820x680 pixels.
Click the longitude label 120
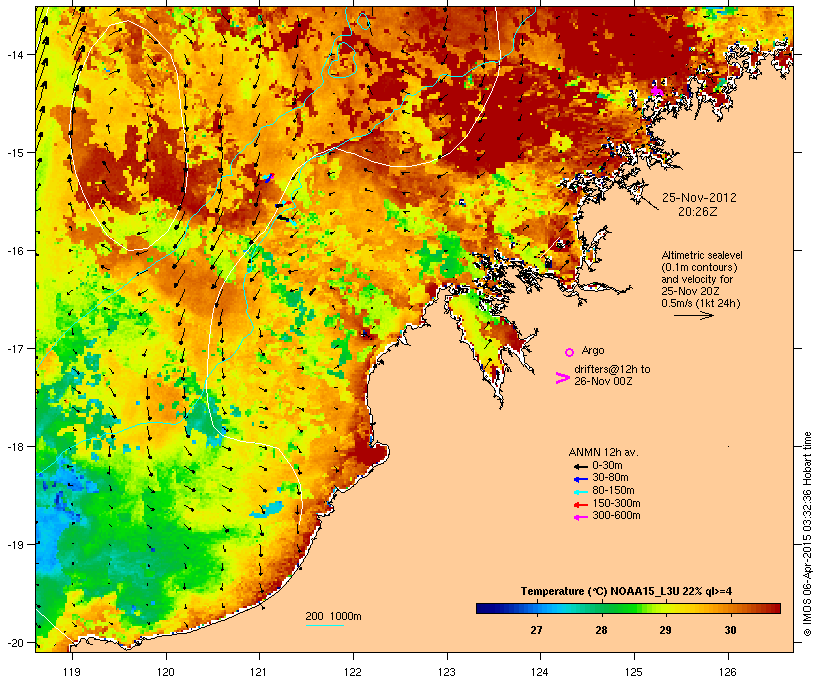click(166, 672)
